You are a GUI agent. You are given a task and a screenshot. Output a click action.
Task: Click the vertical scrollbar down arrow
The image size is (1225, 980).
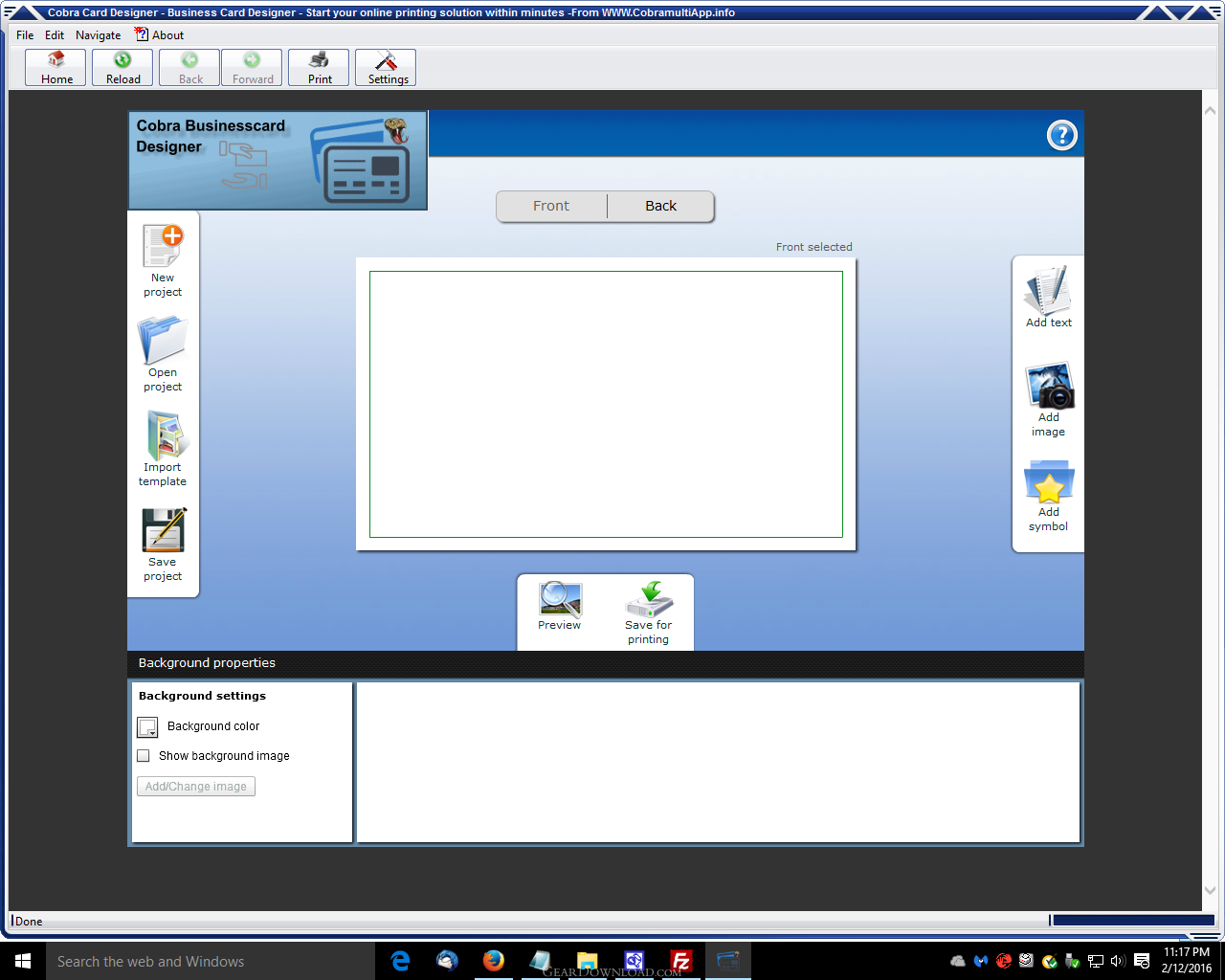click(x=1210, y=890)
